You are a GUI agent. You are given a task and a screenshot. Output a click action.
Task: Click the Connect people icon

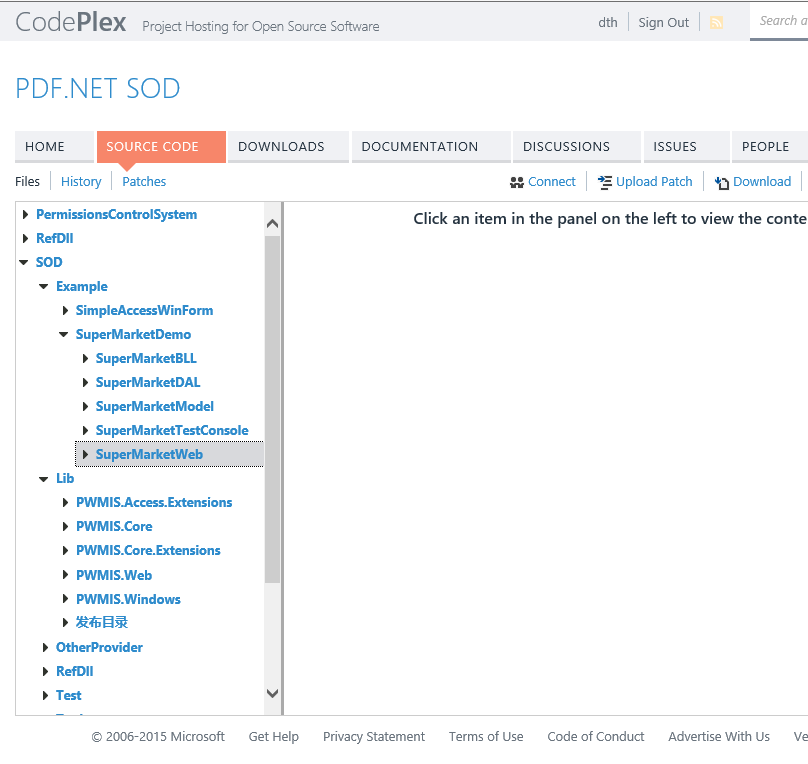517,182
